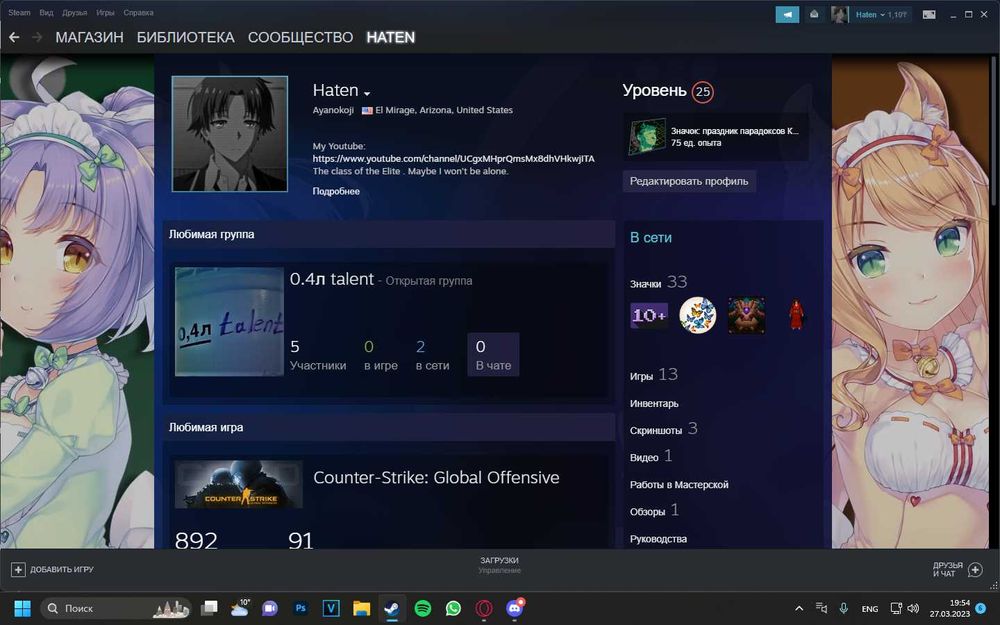The width and height of the screenshot is (1000, 625).
Task: Click Подробнее to expand profile summary
Action: 336,191
